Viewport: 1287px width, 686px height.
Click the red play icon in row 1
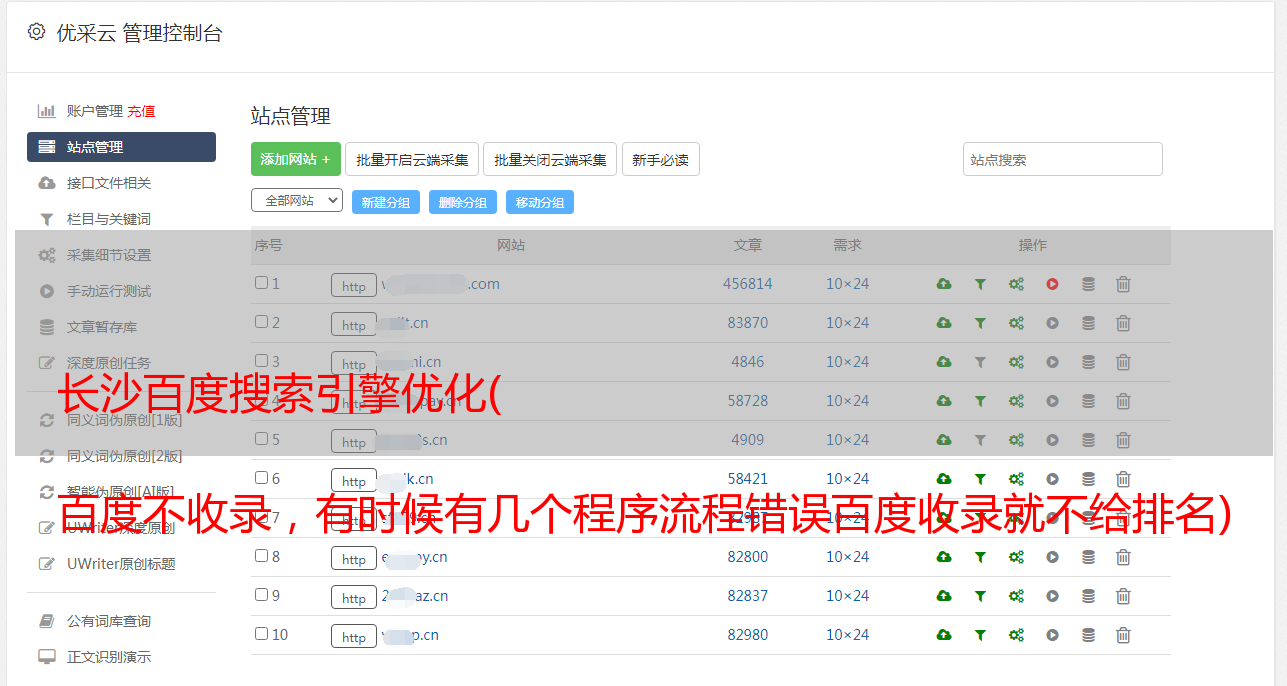tap(1052, 284)
